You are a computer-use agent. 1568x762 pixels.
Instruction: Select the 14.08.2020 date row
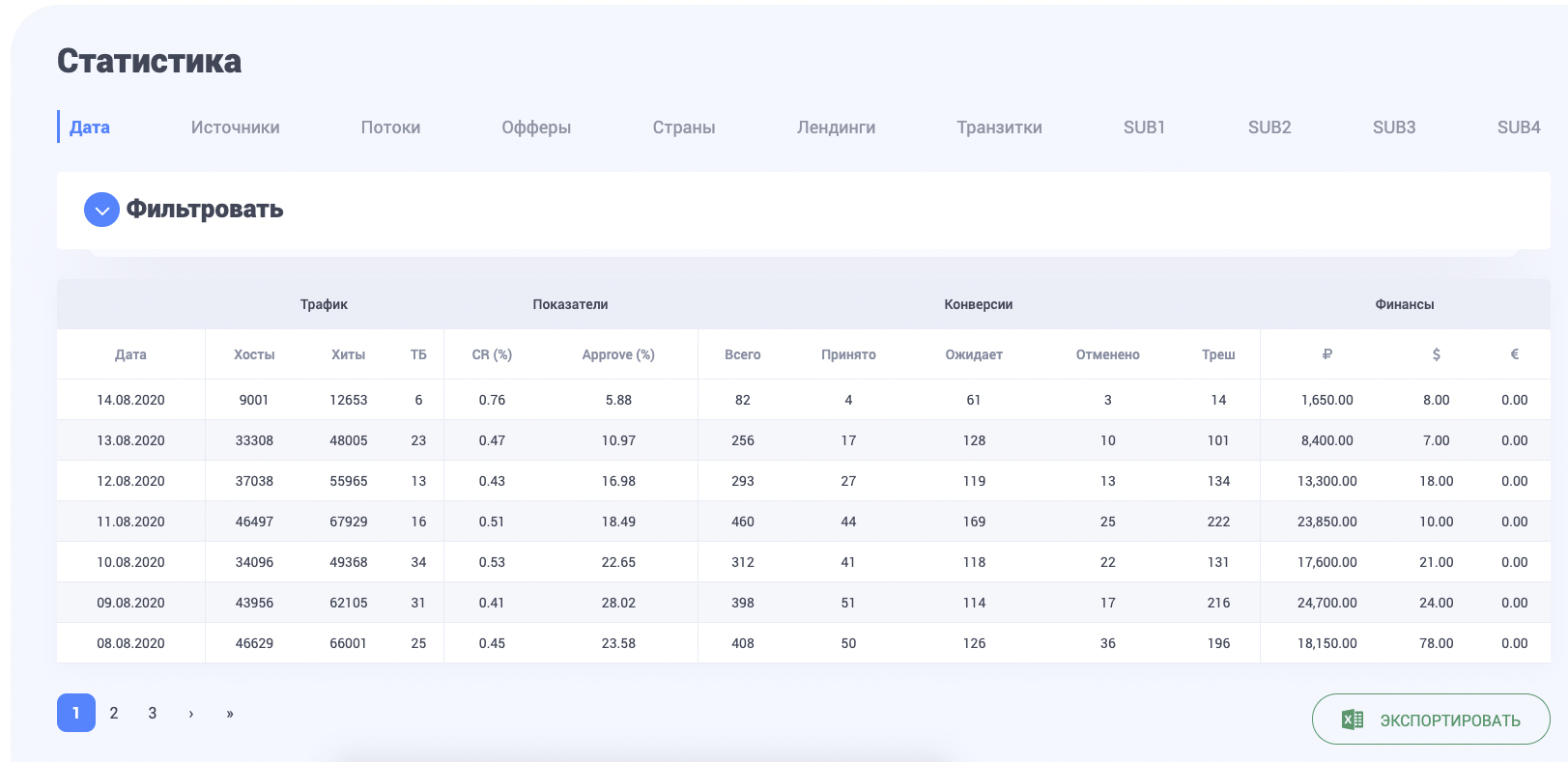[x=130, y=400]
